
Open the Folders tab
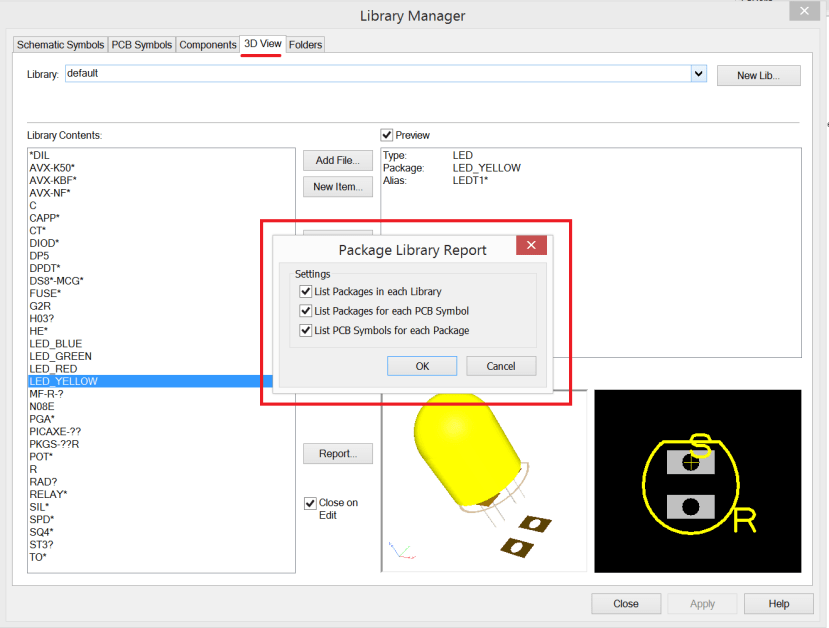click(305, 45)
